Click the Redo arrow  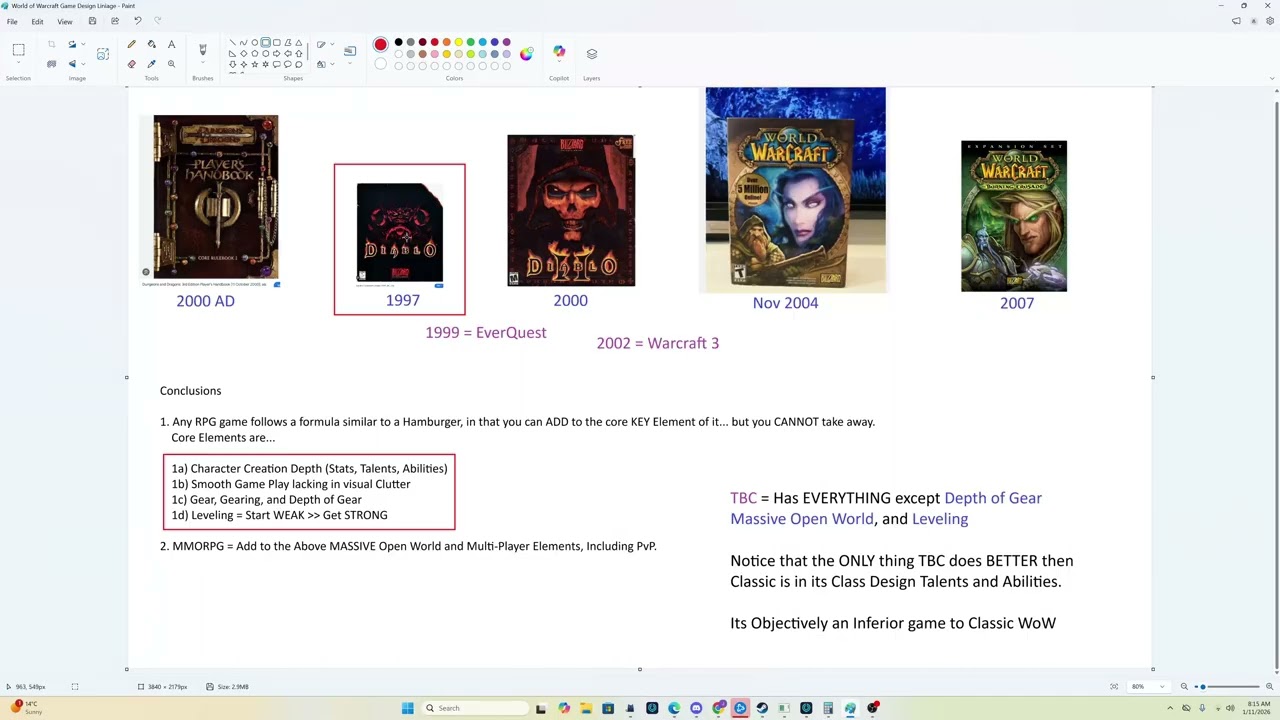(157, 21)
